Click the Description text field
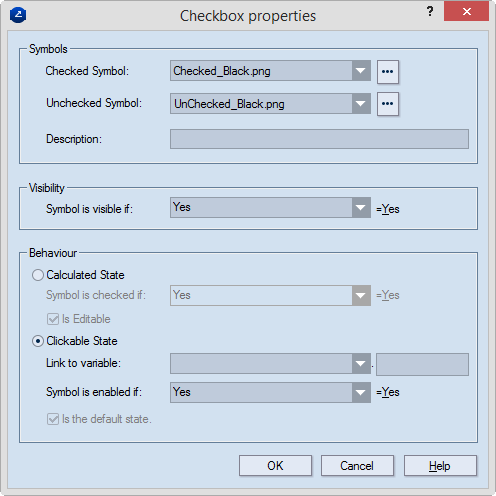Screen dimensions: 496x496 (319, 139)
